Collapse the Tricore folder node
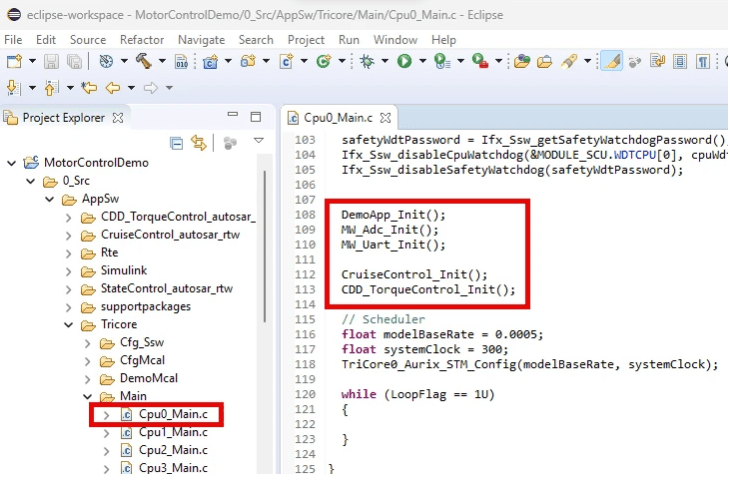This screenshot has height=481, width=730. click(x=69, y=324)
